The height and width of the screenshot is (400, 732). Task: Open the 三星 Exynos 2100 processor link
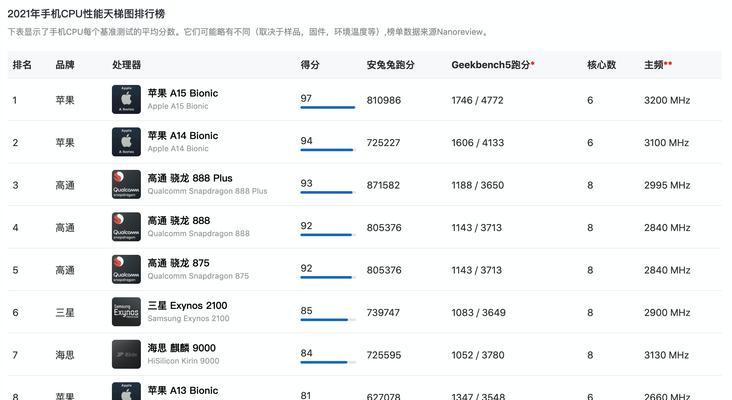[x=188, y=306]
